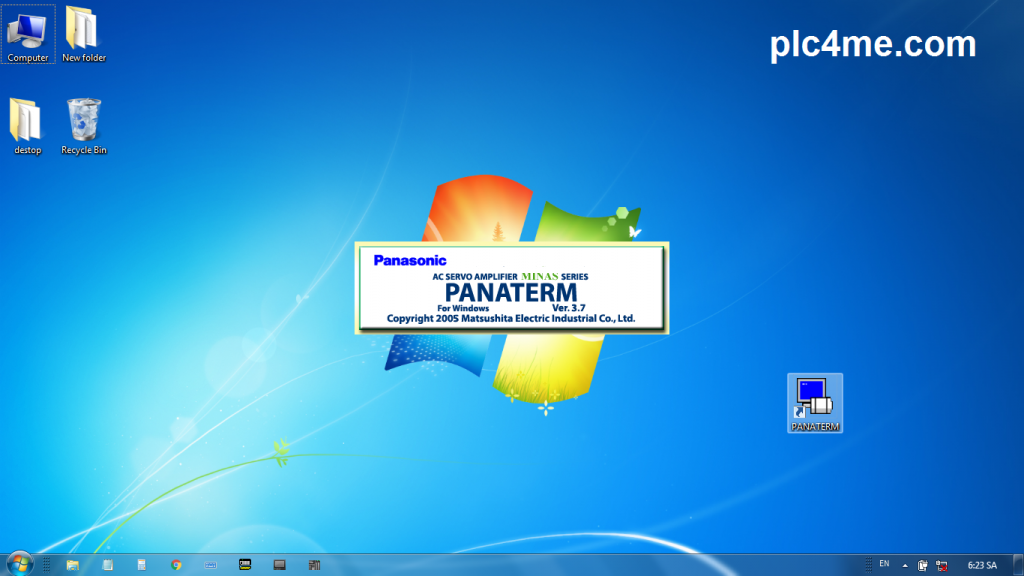Open the EN input language selector
The height and width of the screenshot is (576, 1024).
coord(884,564)
